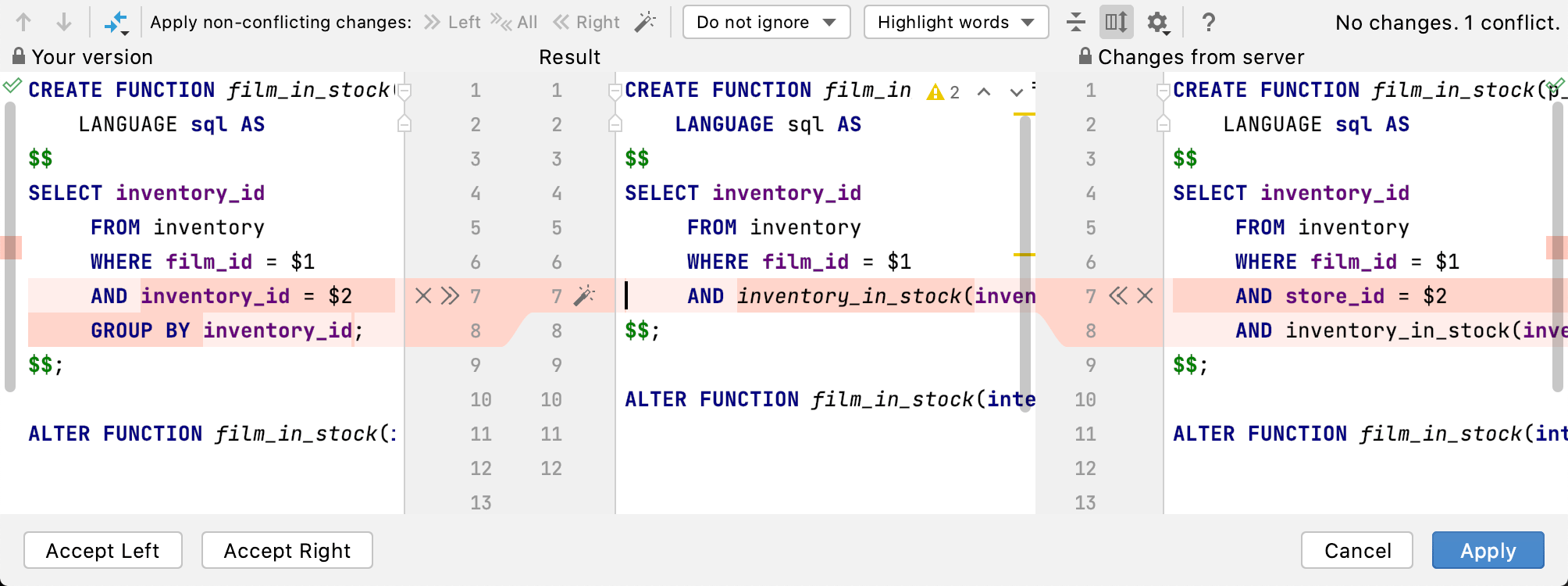Click conflict marker stripe on server pane right edge
The width and height of the screenshot is (1568, 586).
(1557, 247)
